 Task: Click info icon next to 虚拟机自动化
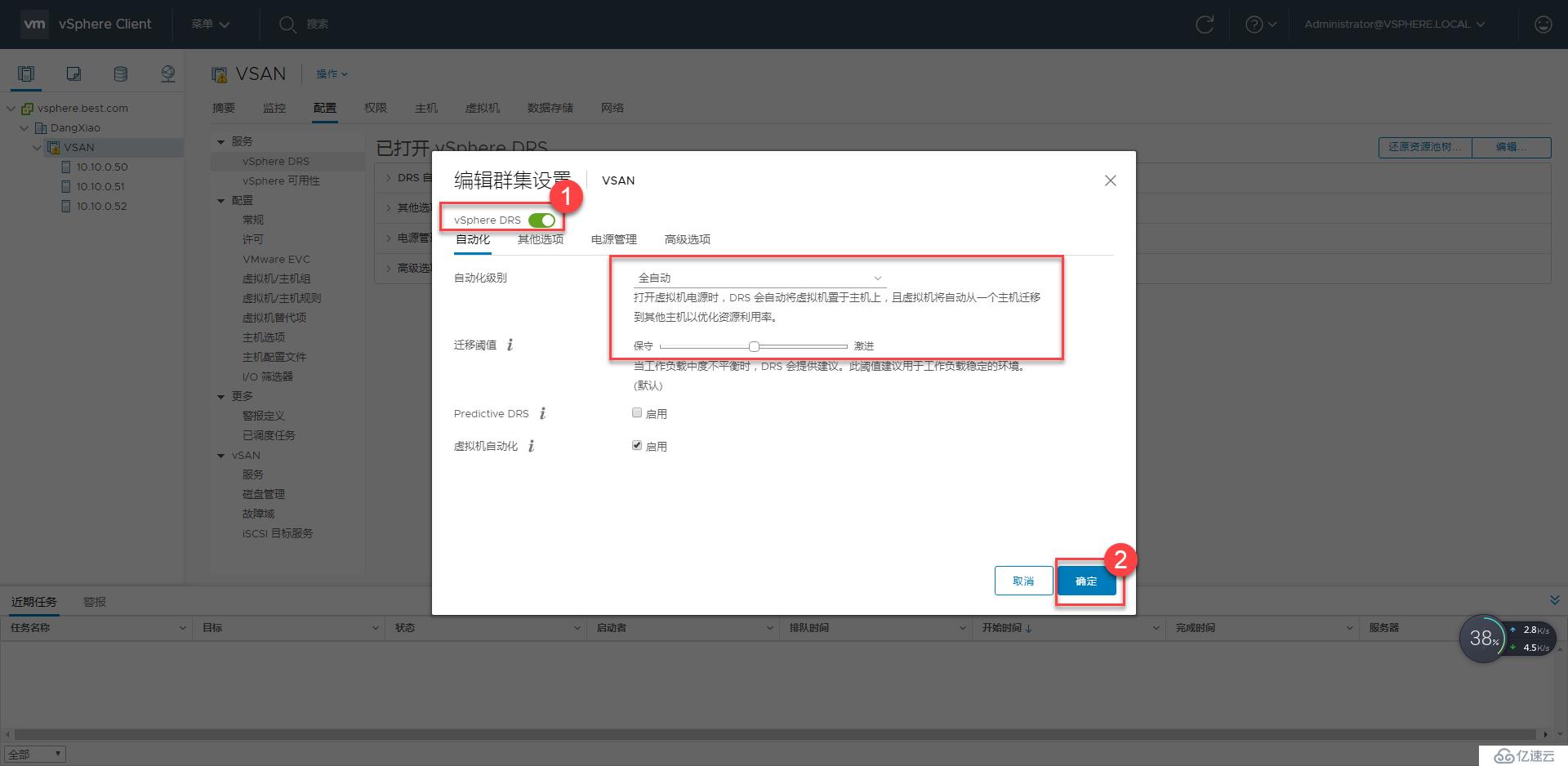click(x=532, y=446)
